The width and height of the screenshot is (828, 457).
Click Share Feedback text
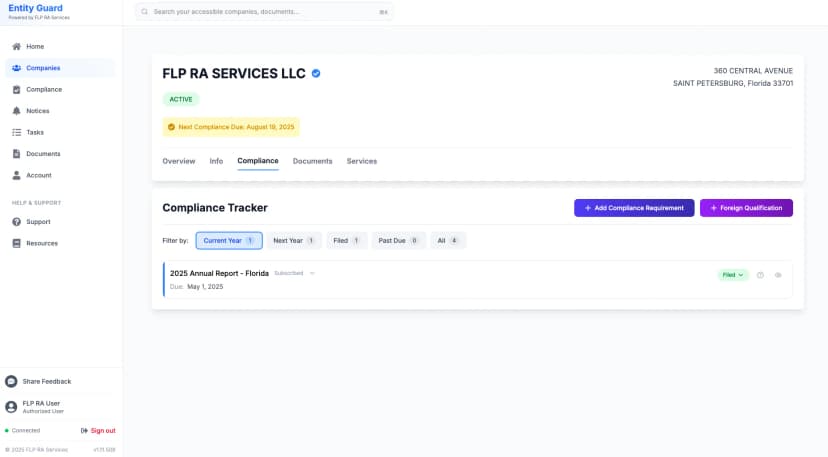coord(46,381)
